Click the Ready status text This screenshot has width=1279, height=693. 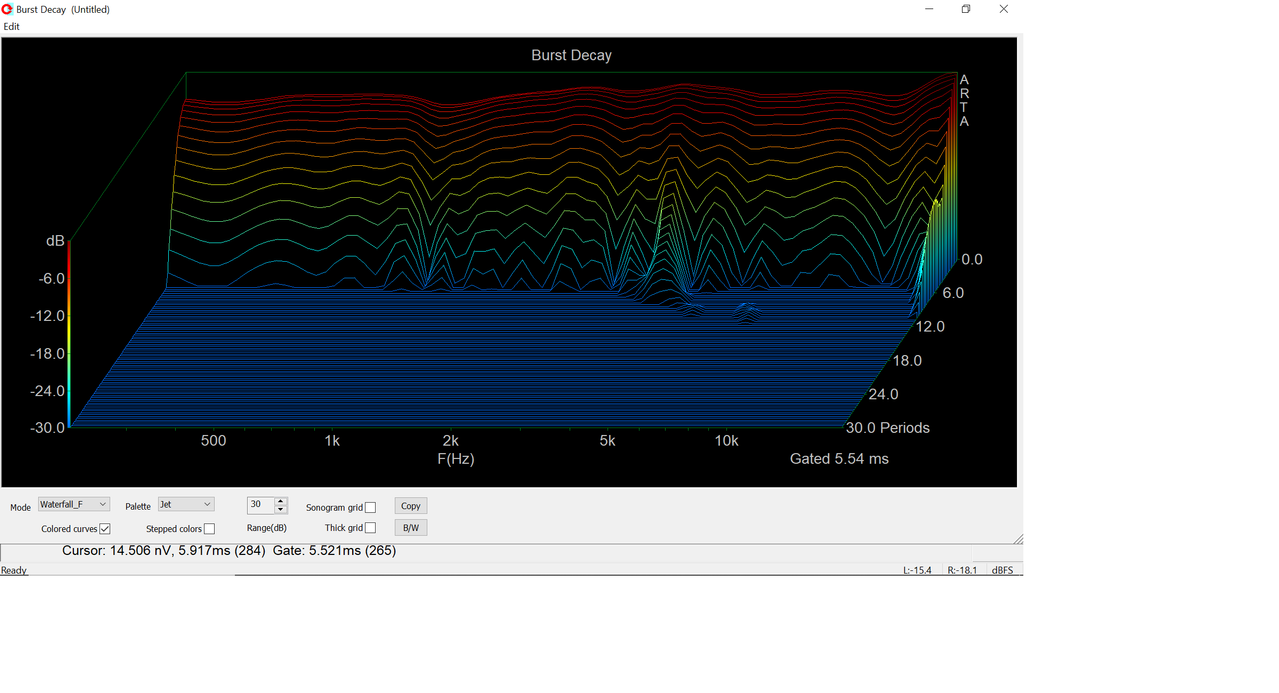(14, 570)
